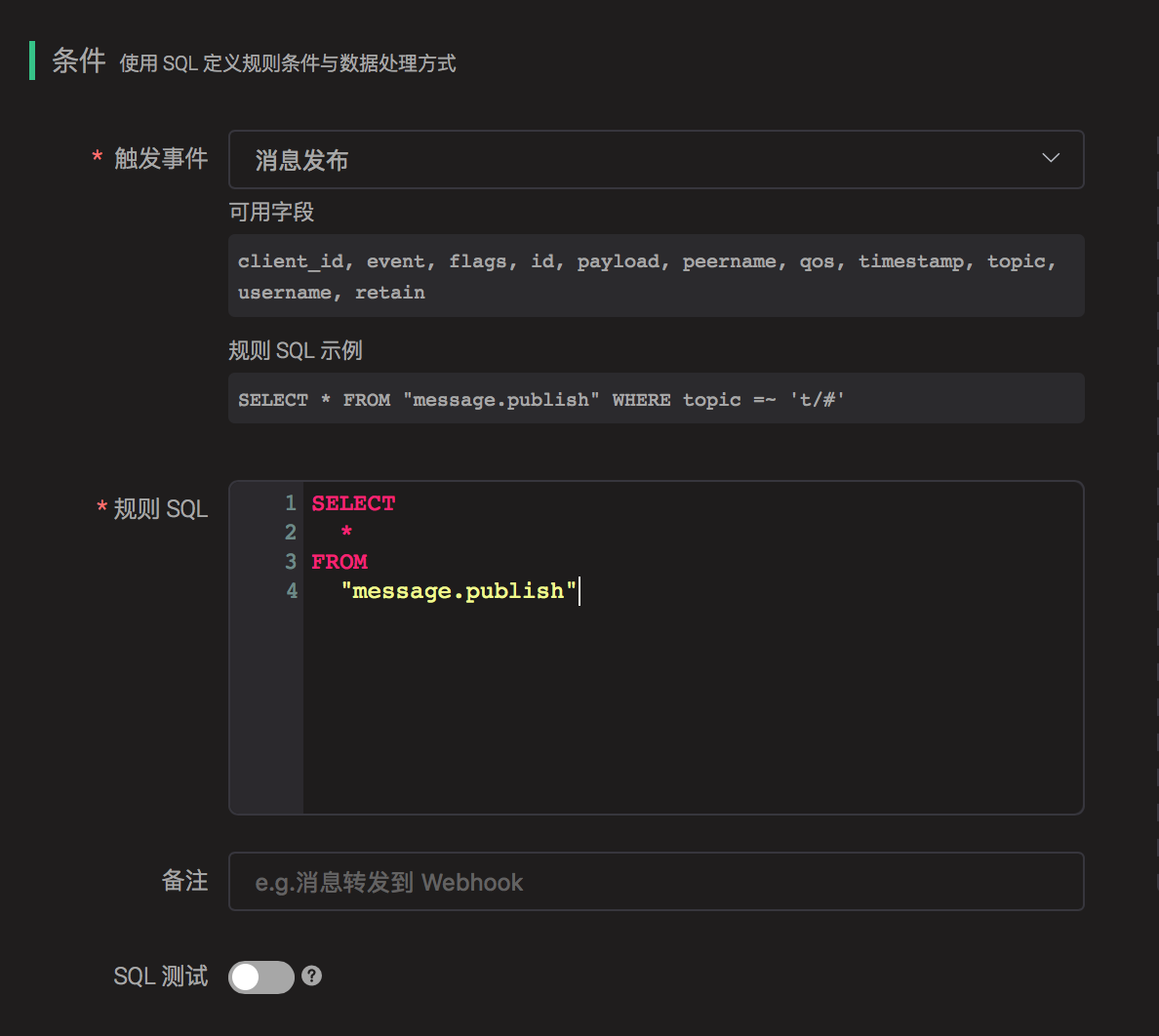Click the help question mark beside SQL 测试

[x=311, y=976]
